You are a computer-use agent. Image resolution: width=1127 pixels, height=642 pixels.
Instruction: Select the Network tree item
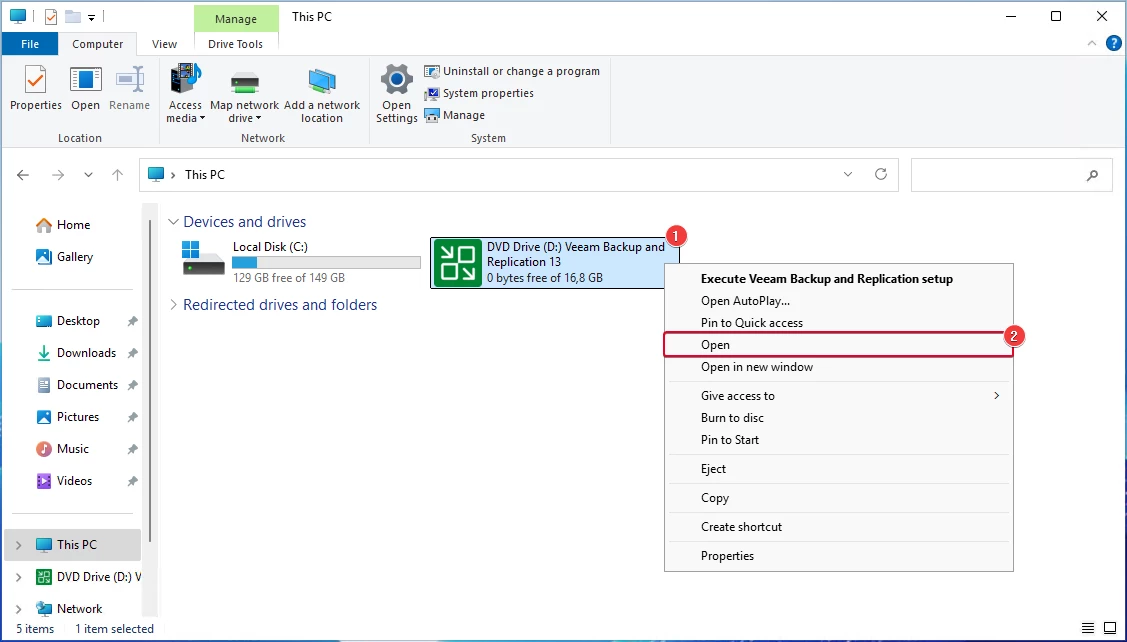pyautogui.click(x=70, y=609)
